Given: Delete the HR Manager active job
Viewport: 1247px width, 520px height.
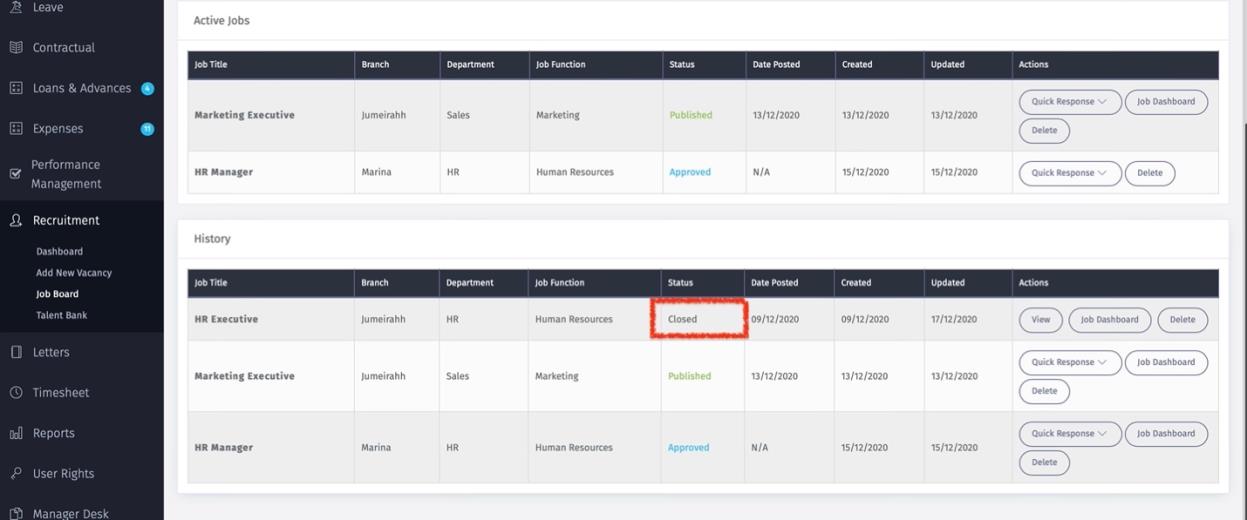Looking at the screenshot, I should point(1149,173).
